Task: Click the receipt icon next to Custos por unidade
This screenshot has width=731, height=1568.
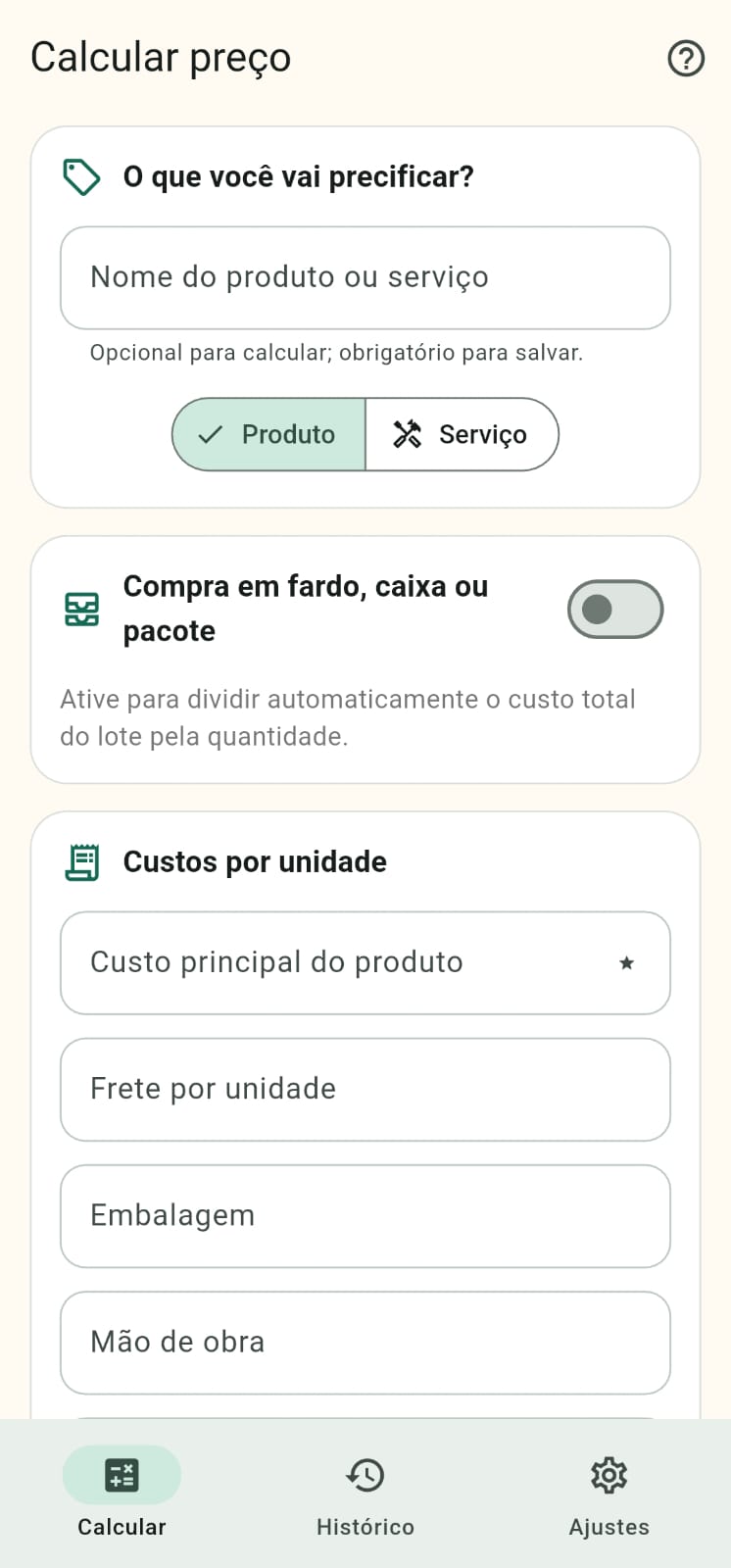Action: [82, 862]
